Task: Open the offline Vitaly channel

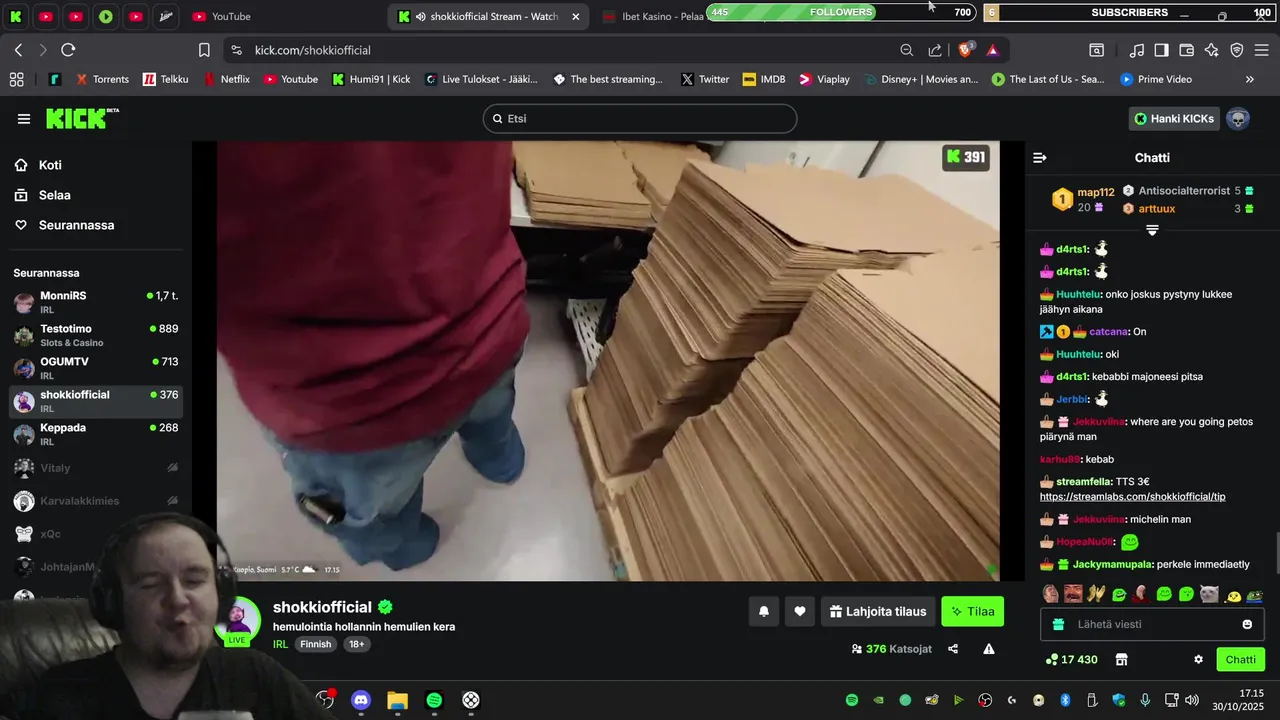Action: pos(96,468)
